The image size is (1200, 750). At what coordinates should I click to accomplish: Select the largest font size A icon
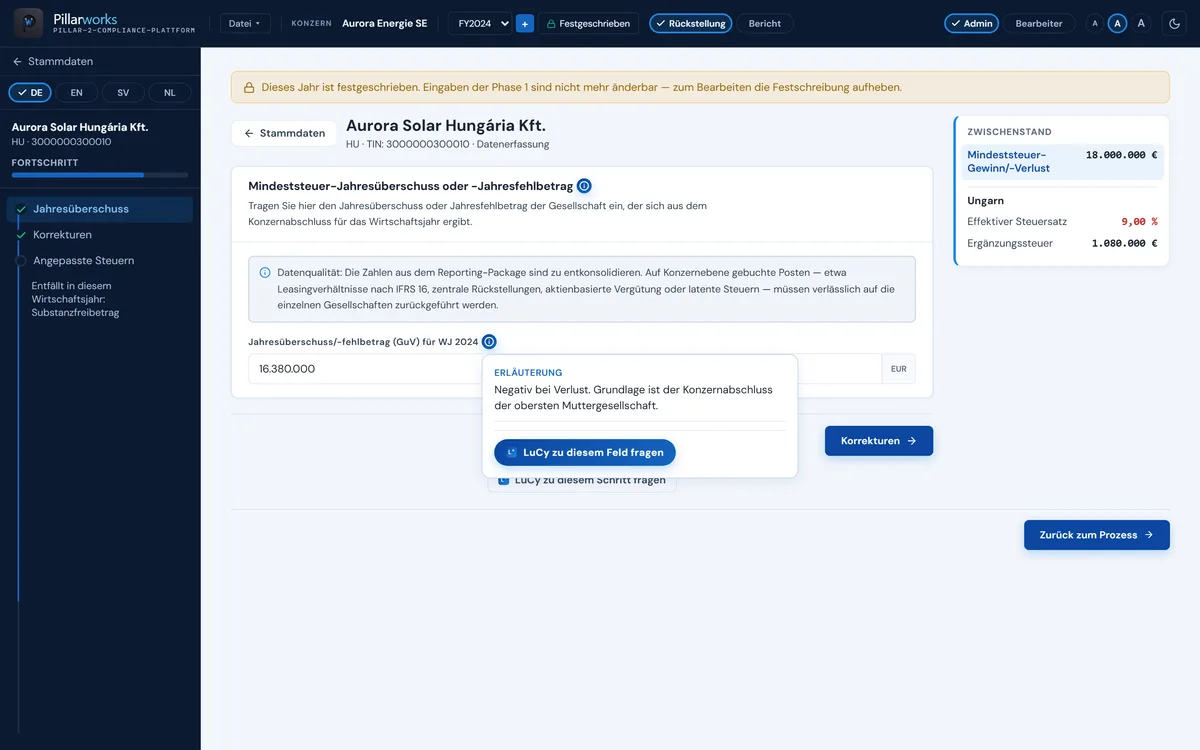(x=1141, y=23)
